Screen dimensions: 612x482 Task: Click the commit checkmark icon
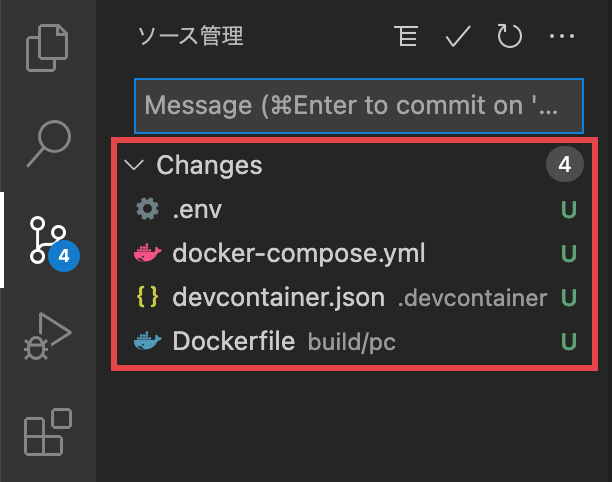pos(458,38)
